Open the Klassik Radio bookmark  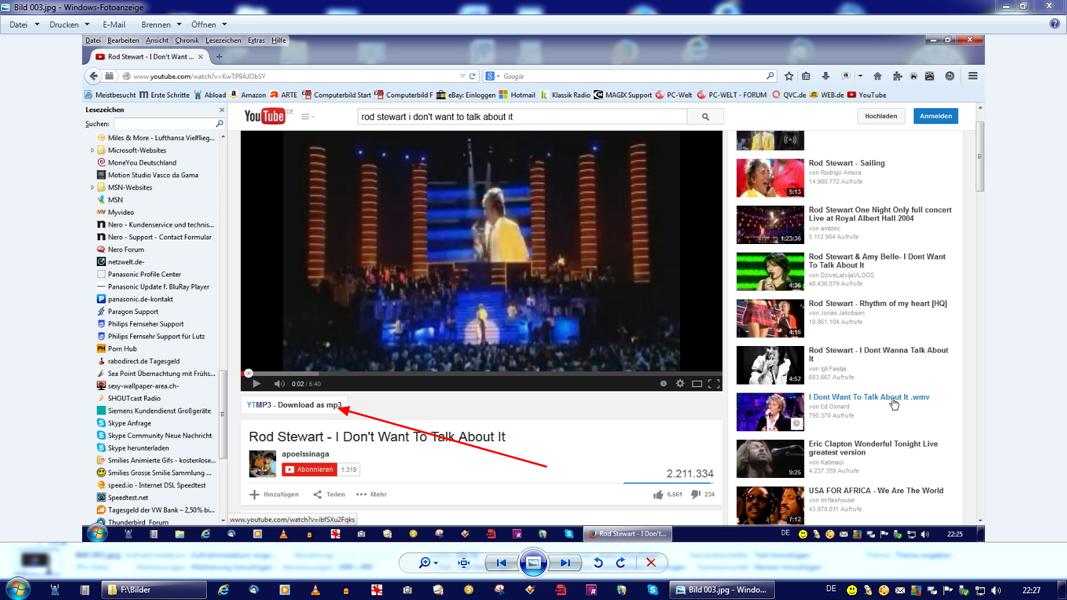565,95
